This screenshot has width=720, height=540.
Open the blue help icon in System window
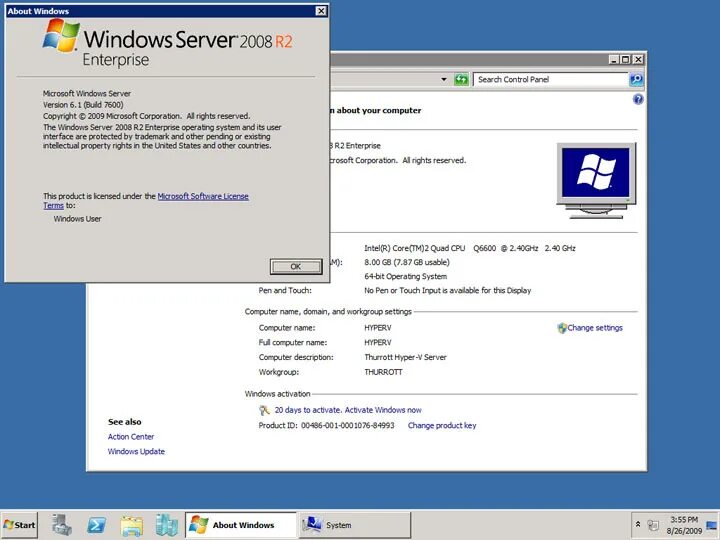point(638,99)
